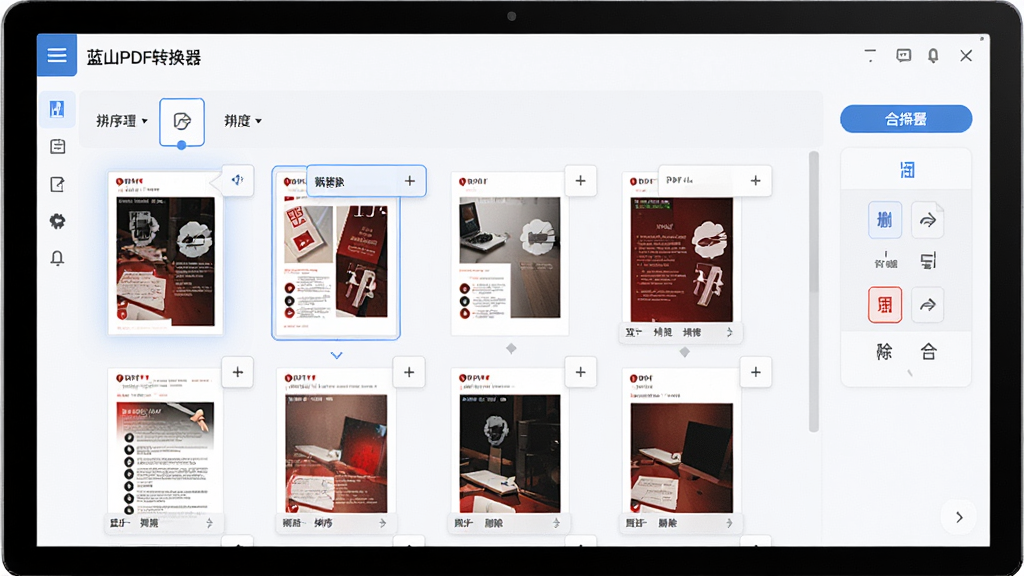Select the dark red fourth page thumbnail, top row
Image resolution: width=1024 pixels, height=576 pixels.
pyautogui.click(x=681, y=253)
